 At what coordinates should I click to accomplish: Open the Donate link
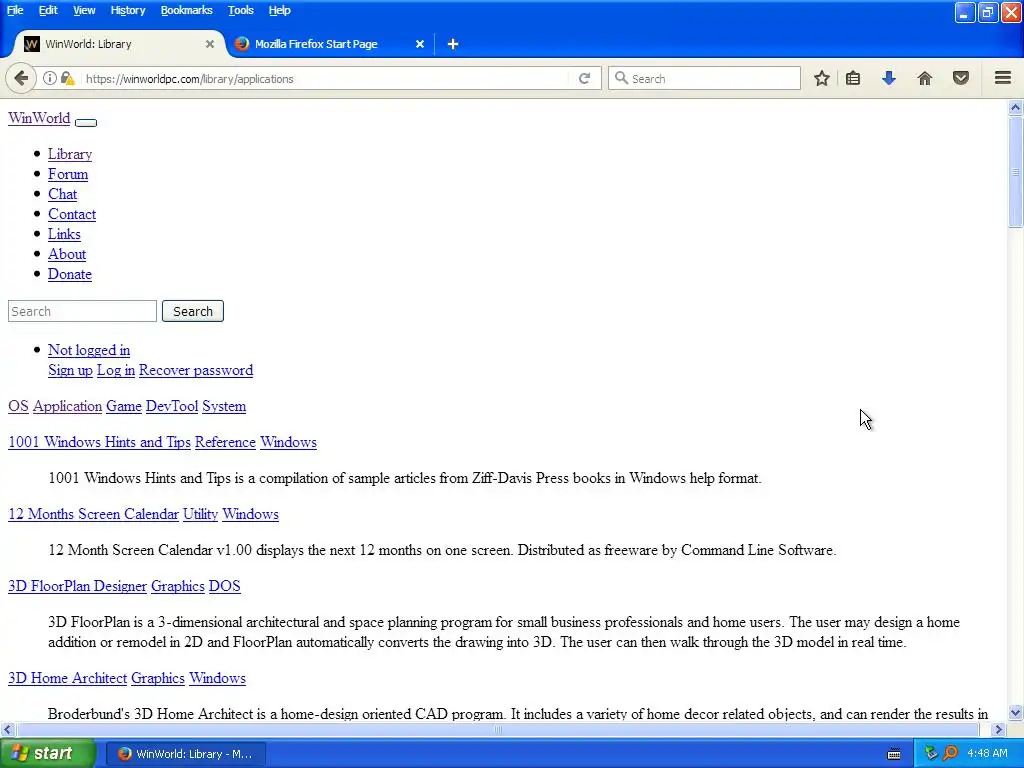coord(70,274)
